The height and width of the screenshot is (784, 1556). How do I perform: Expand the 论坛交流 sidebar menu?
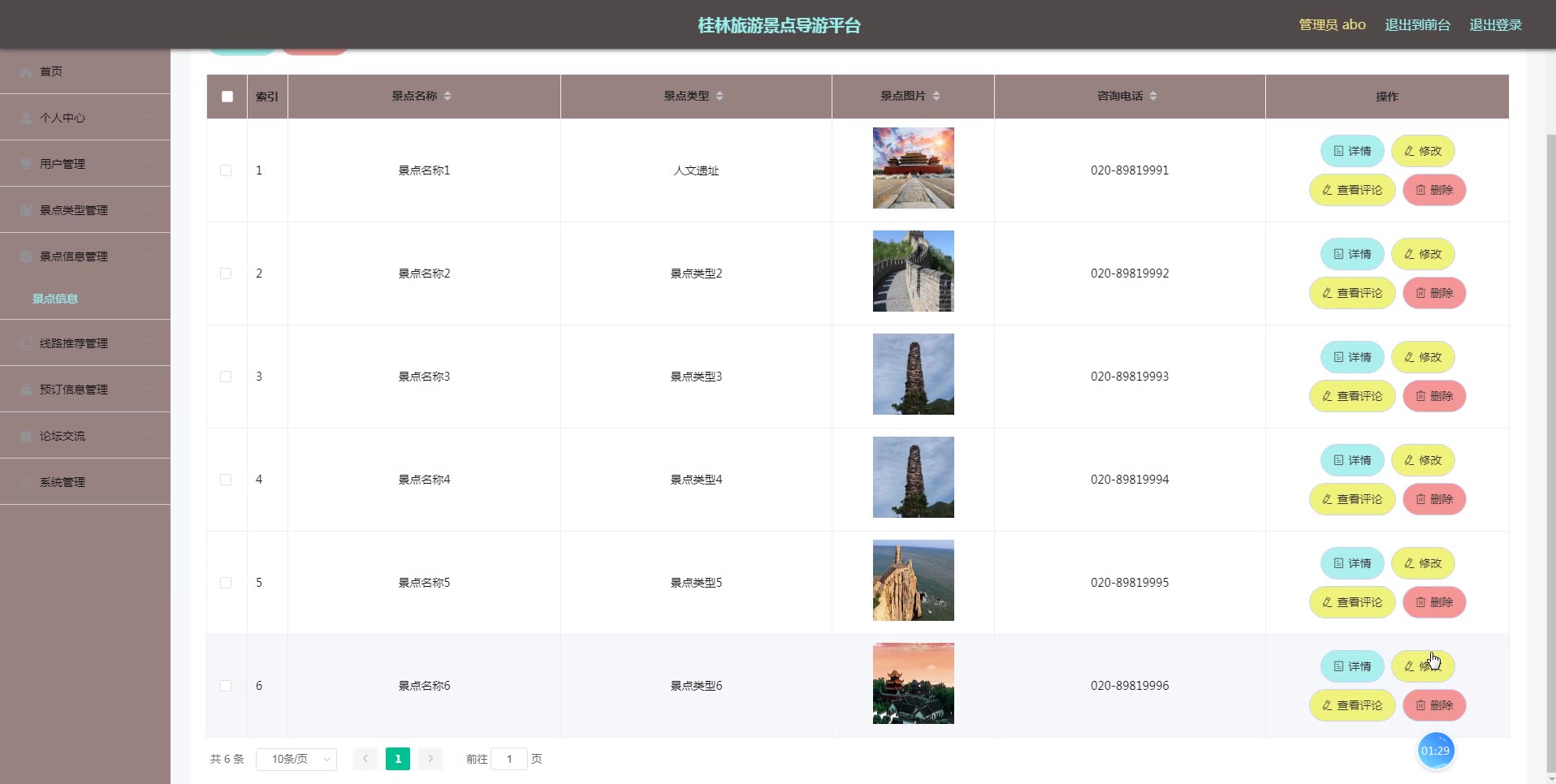85,436
